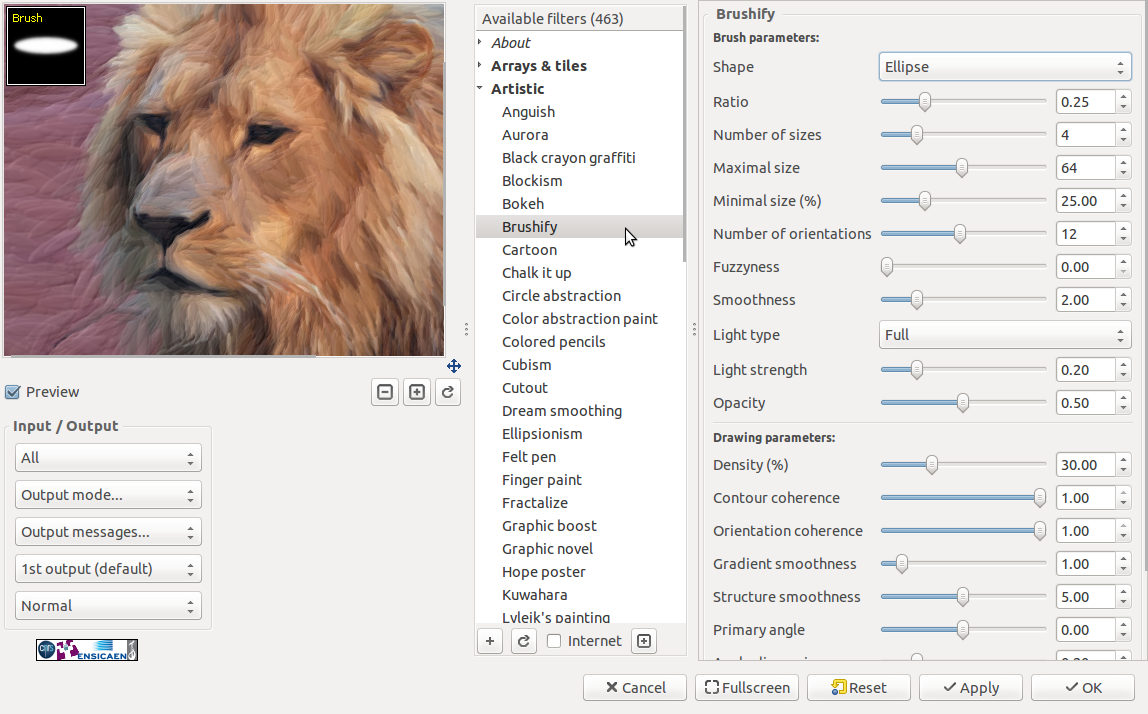The image size is (1148, 714).
Task: Zoom in the preview with plus icon
Action: click(x=417, y=393)
